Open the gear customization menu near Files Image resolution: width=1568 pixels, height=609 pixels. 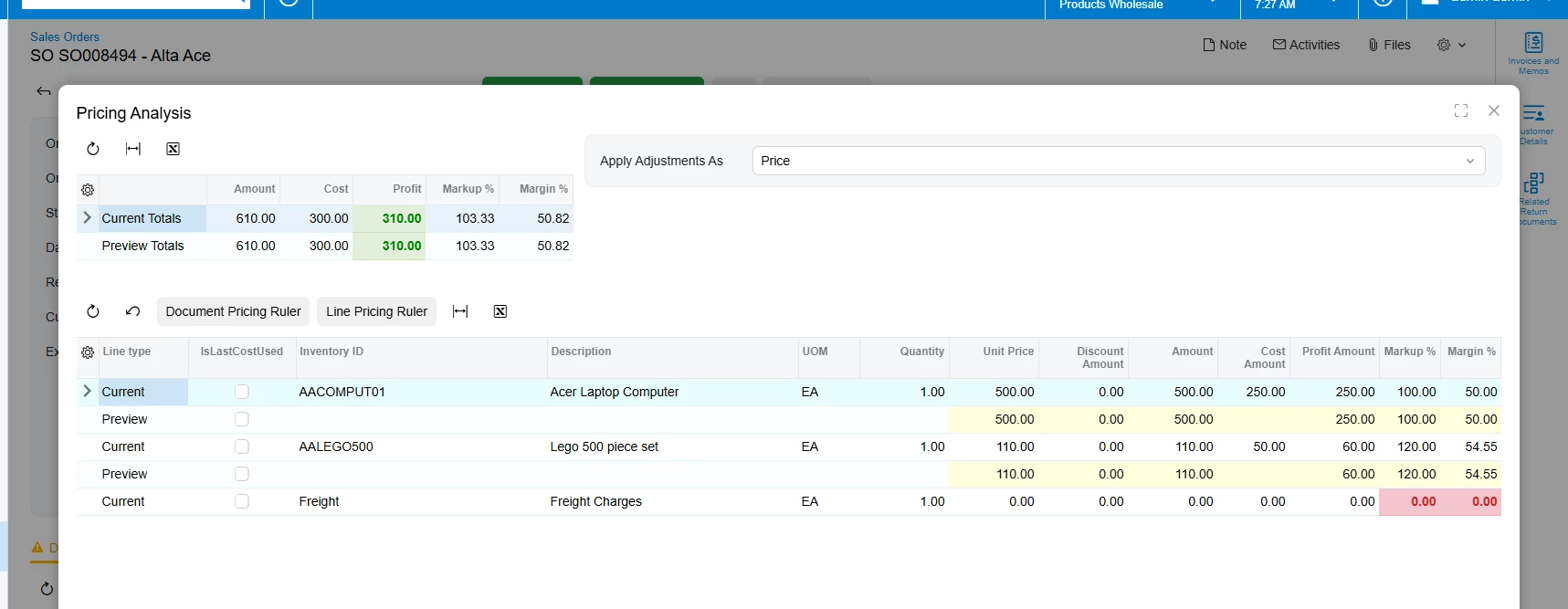click(x=1451, y=45)
